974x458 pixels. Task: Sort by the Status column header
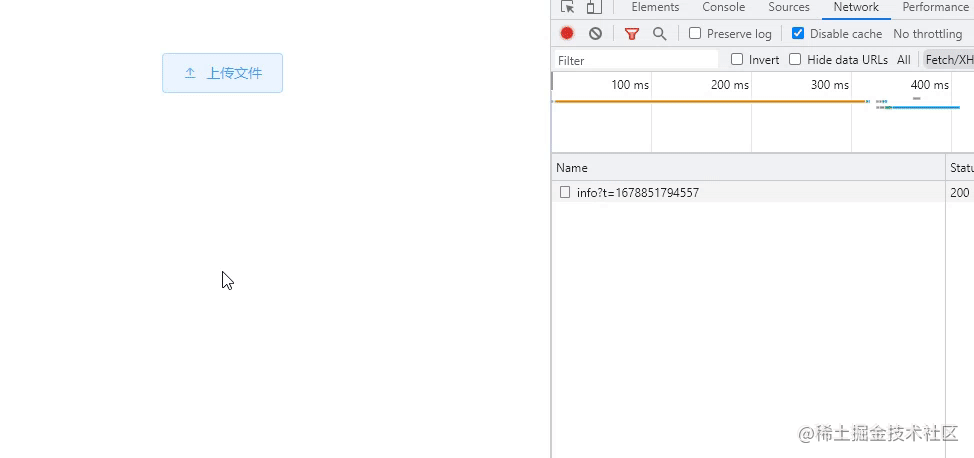pos(962,168)
